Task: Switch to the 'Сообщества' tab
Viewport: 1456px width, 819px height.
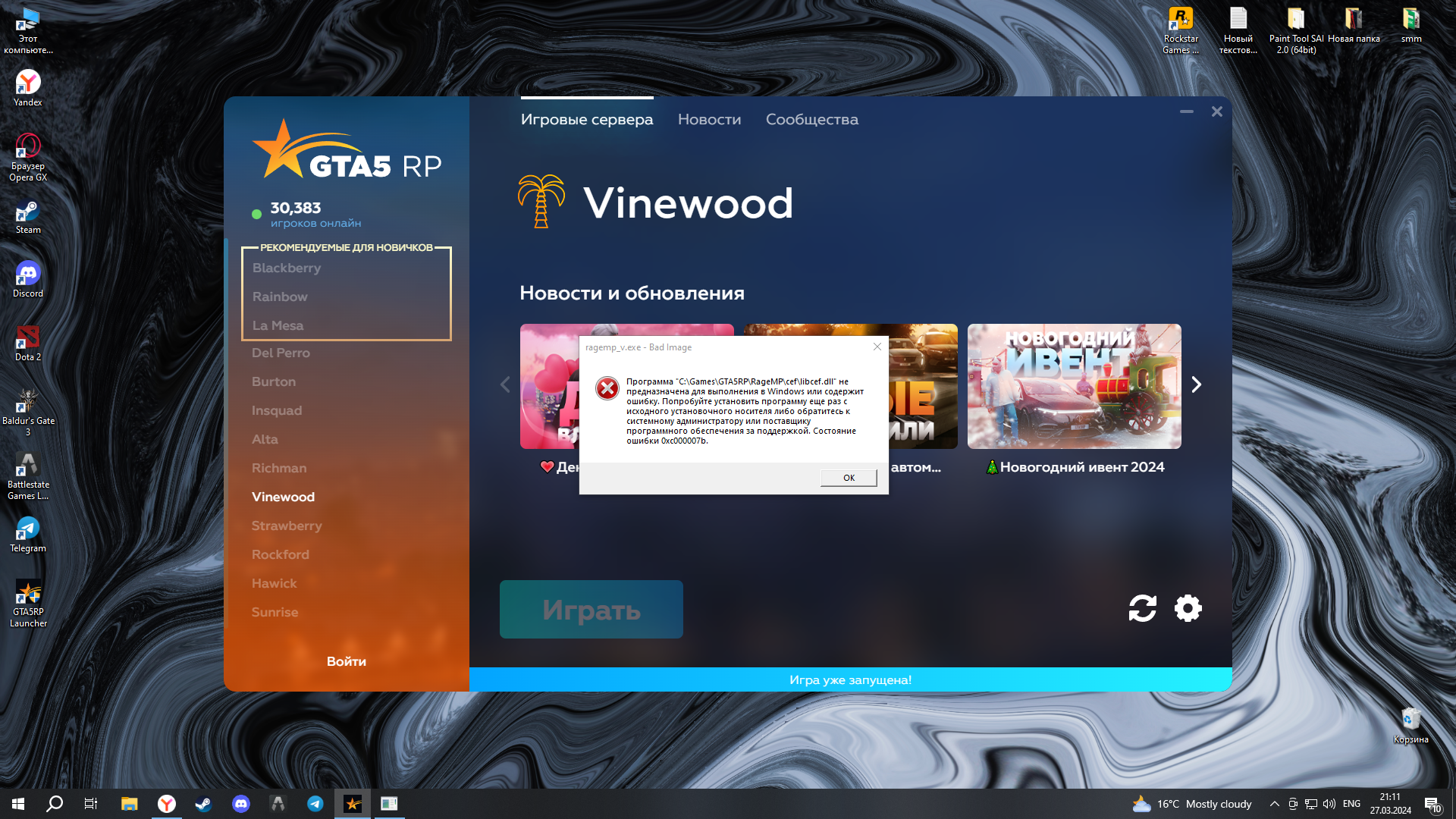Action: [811, 119]
